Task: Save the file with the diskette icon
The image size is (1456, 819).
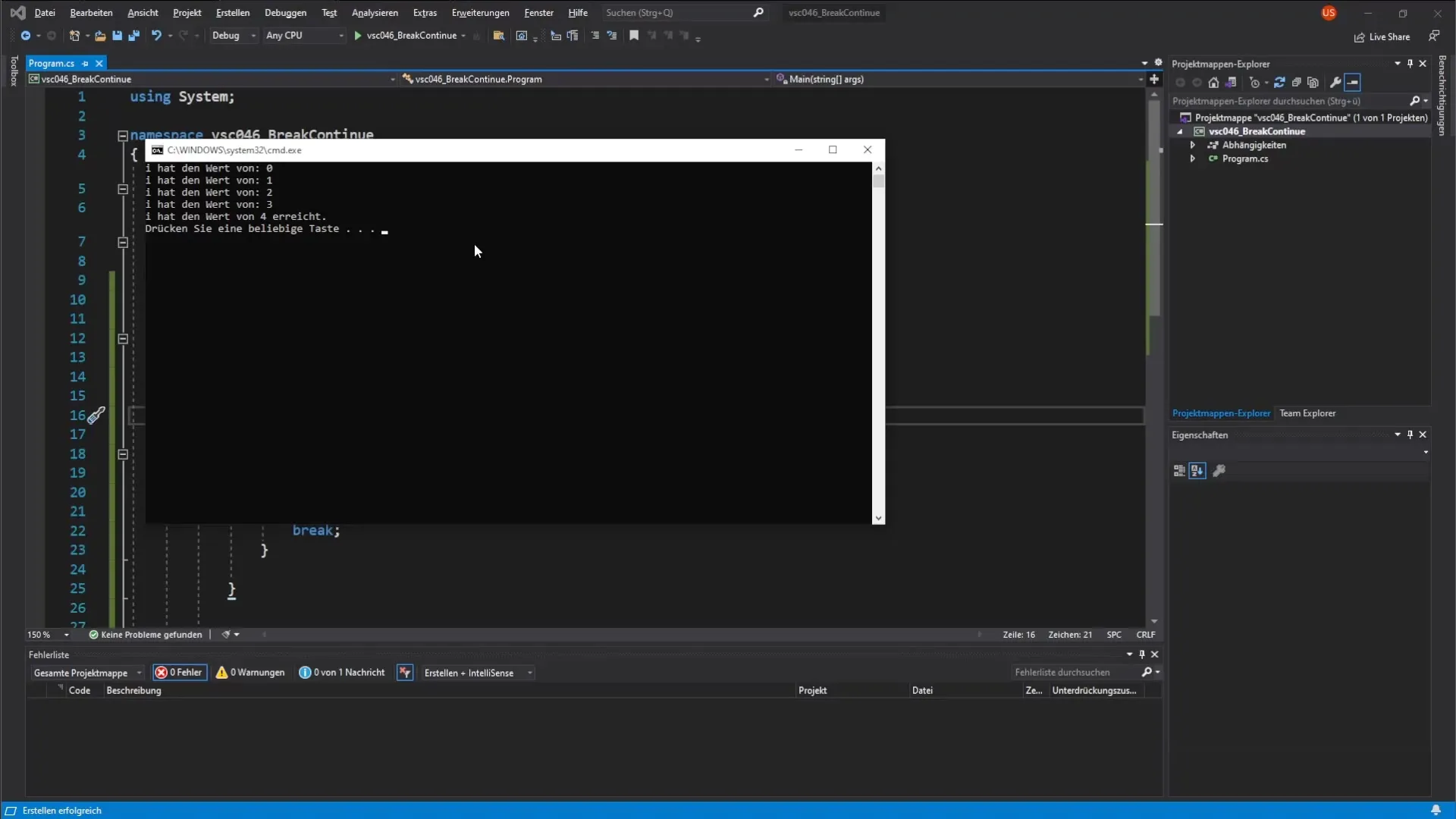Action: pyautogui.click(x=117, y=36)
